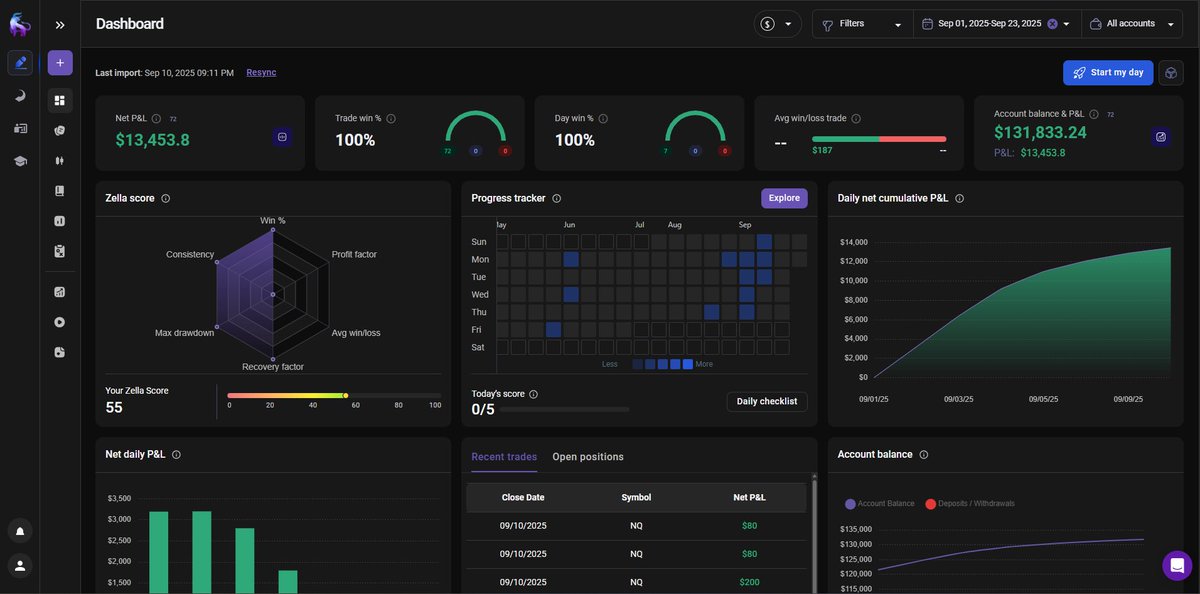Click the heatmap legend swatch beside Less

tap(638, 364)
